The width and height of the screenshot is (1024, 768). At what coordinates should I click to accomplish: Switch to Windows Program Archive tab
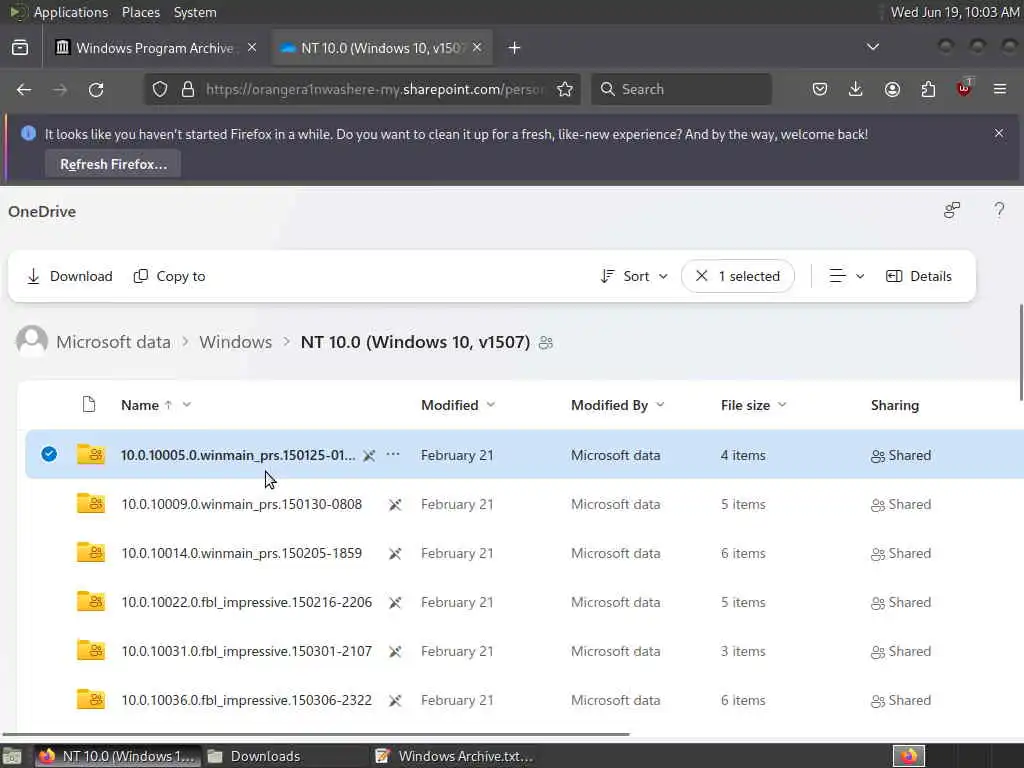click(x=155, y=48)
